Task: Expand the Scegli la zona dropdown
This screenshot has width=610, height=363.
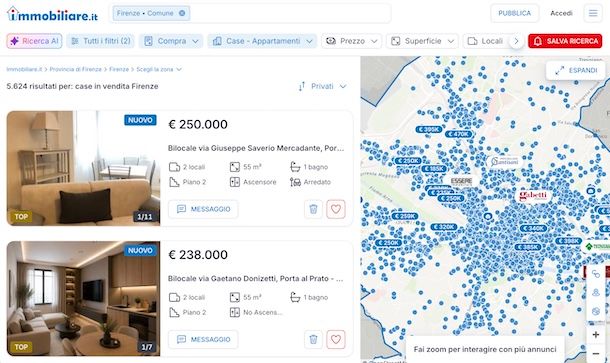Action: click(x=159, y=69)
